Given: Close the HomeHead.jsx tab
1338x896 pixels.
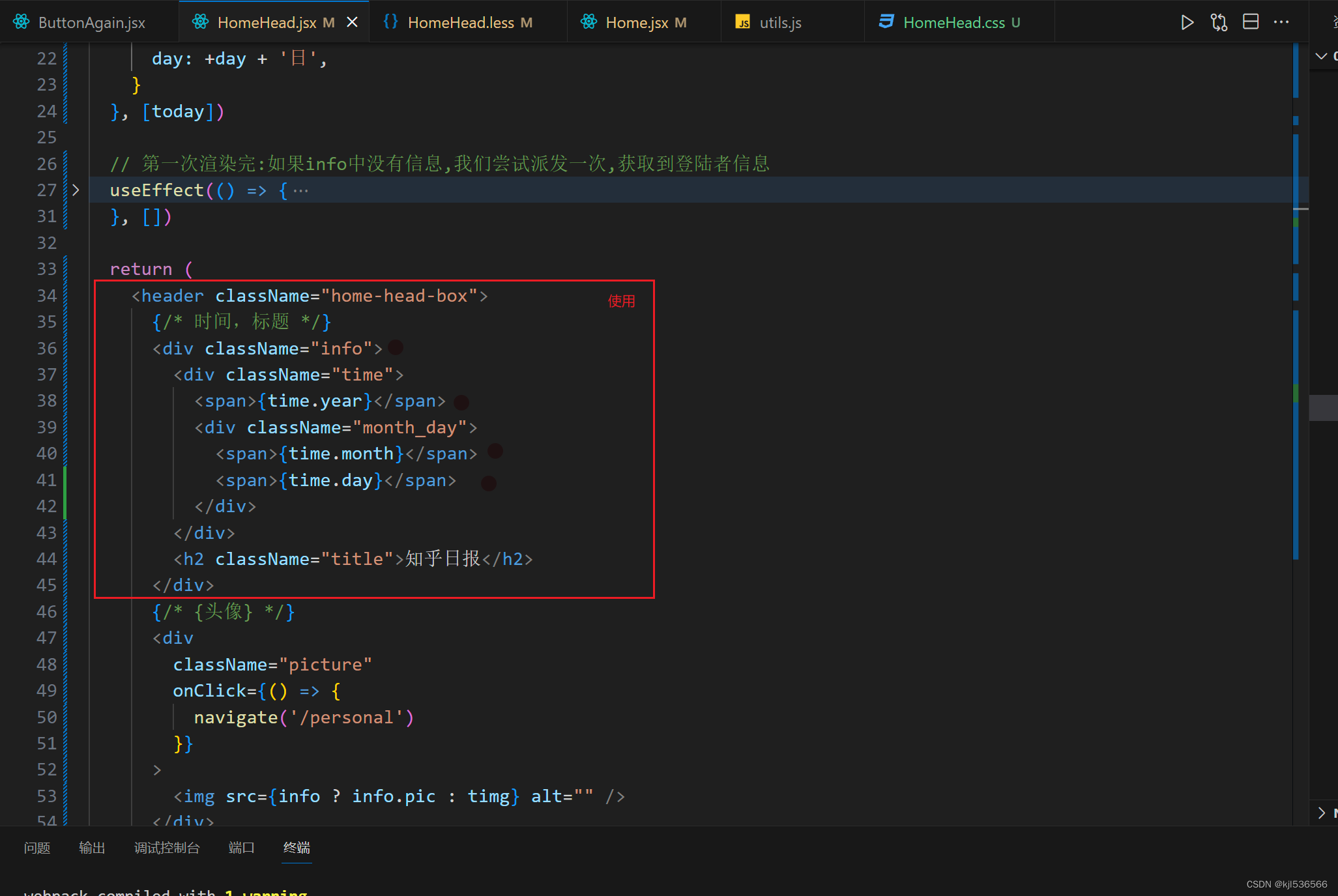Looking at the screenshot, I should click(x=352, y=23).
